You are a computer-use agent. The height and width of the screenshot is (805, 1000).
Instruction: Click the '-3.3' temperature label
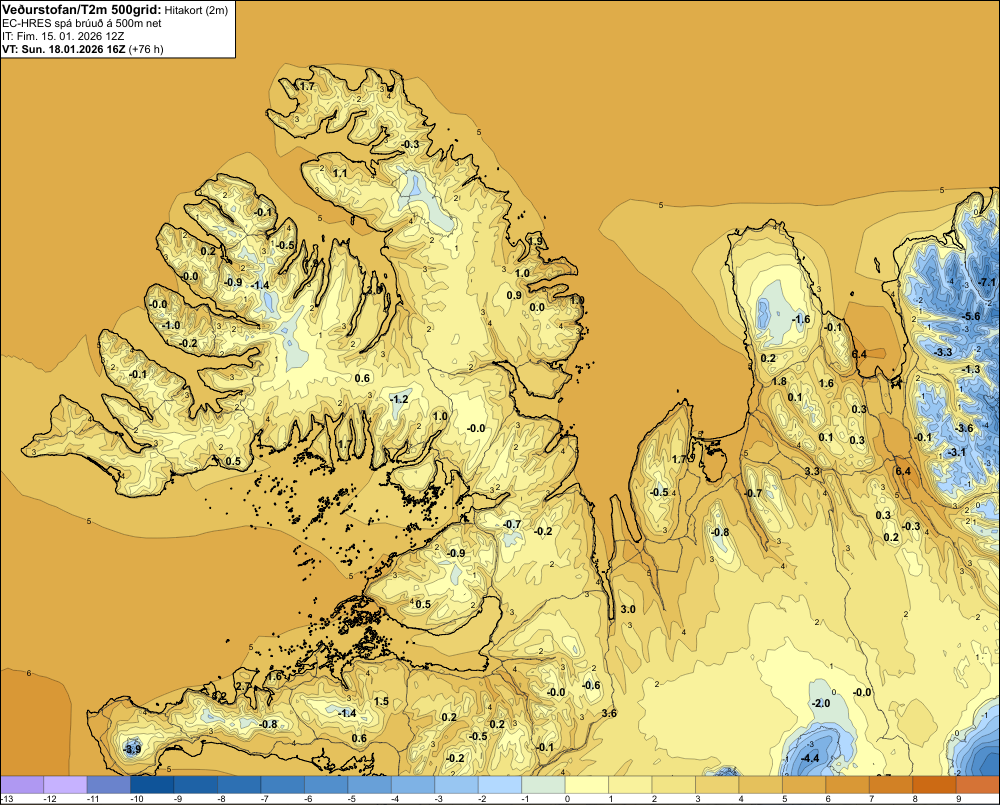943,352
